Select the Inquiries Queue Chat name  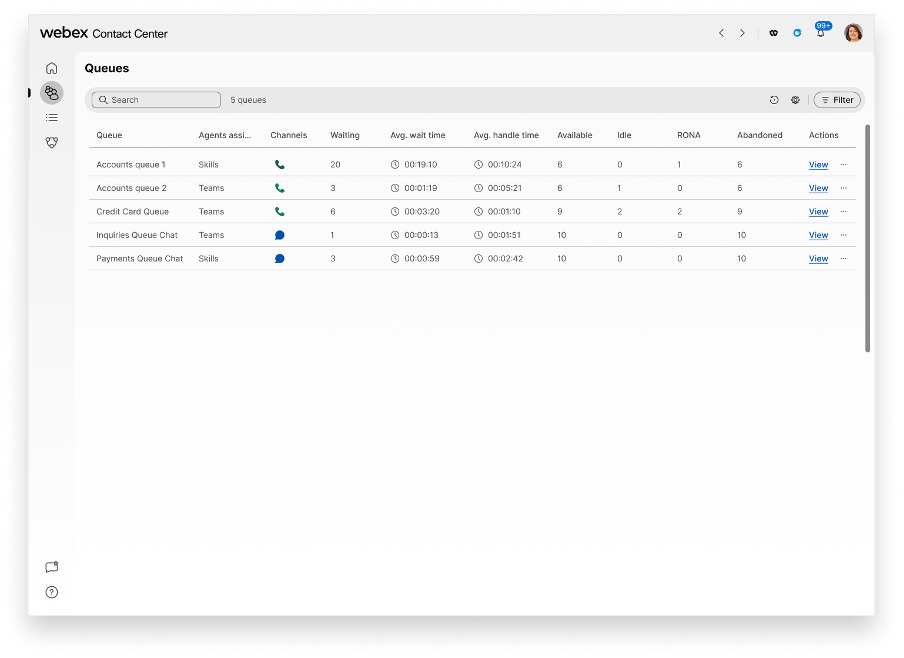pos(137,235)
